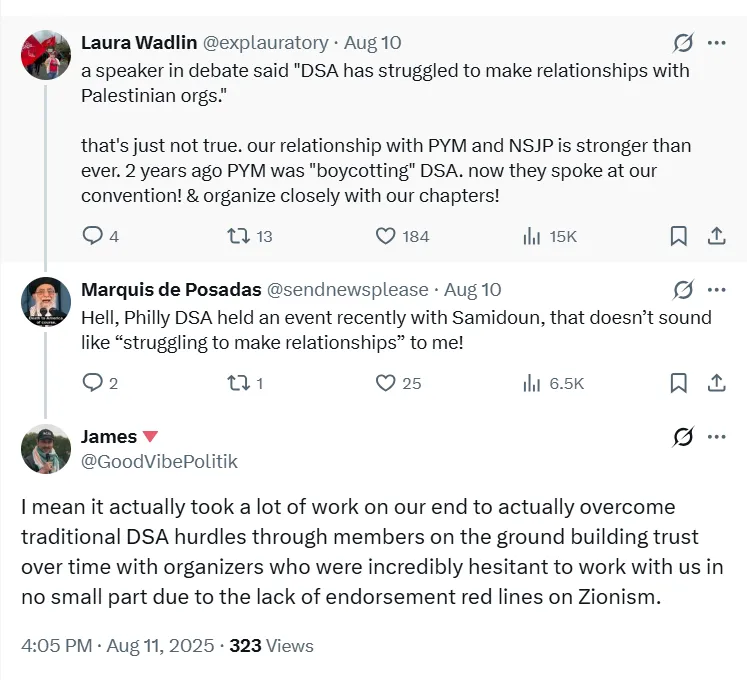Reply to Marquis de Posadas' tweet
This screenshot has width=747, height=680.
pyautogui.click(x=92, y=383)
